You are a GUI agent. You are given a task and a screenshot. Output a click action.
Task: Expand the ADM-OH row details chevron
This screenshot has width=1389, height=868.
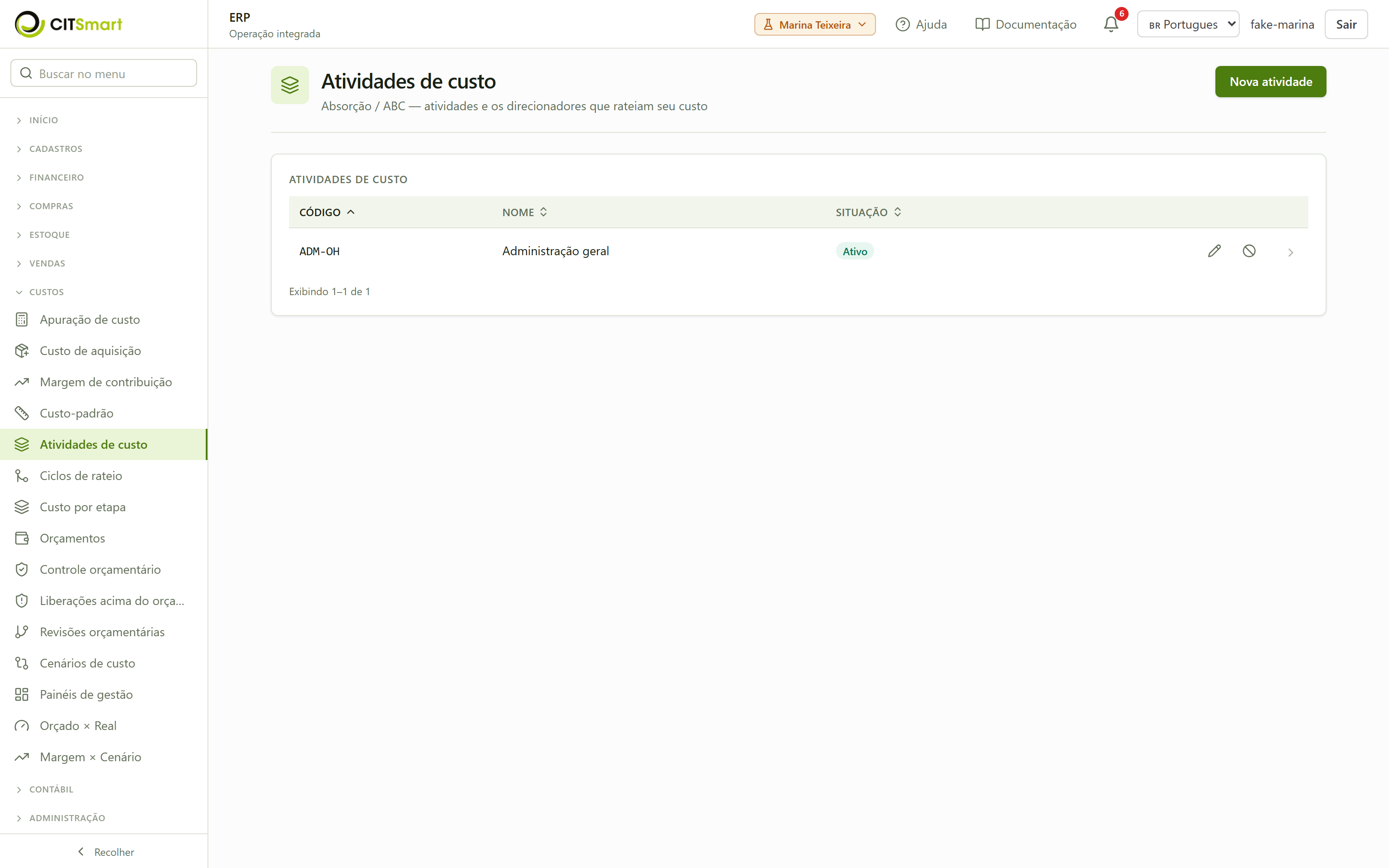pos(1290,253)
